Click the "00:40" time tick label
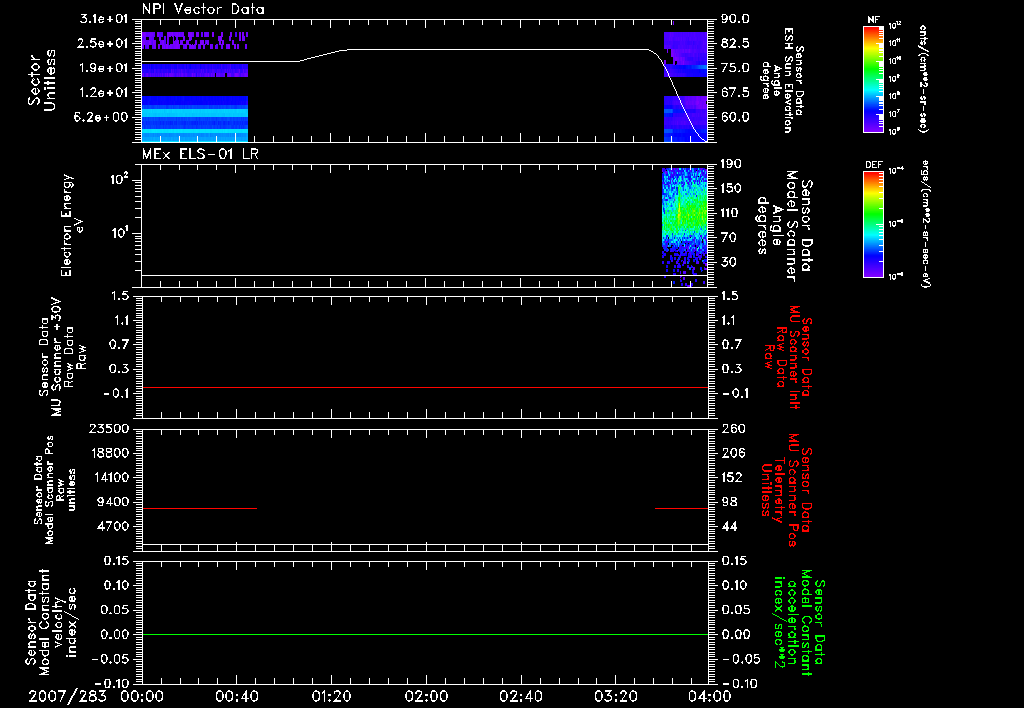Image resolution: width=1024 pixels, height=708 pixels. coord(236,696)
